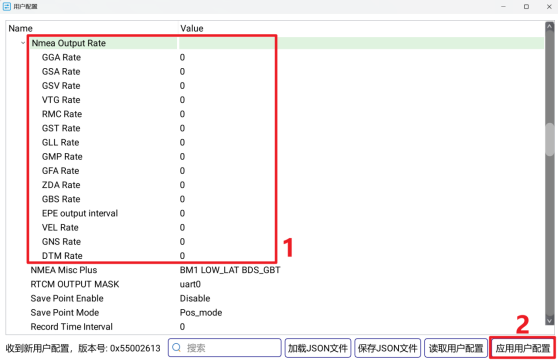Select the DTM Rate row
559x362 pixels.
(x=275, y=256)
